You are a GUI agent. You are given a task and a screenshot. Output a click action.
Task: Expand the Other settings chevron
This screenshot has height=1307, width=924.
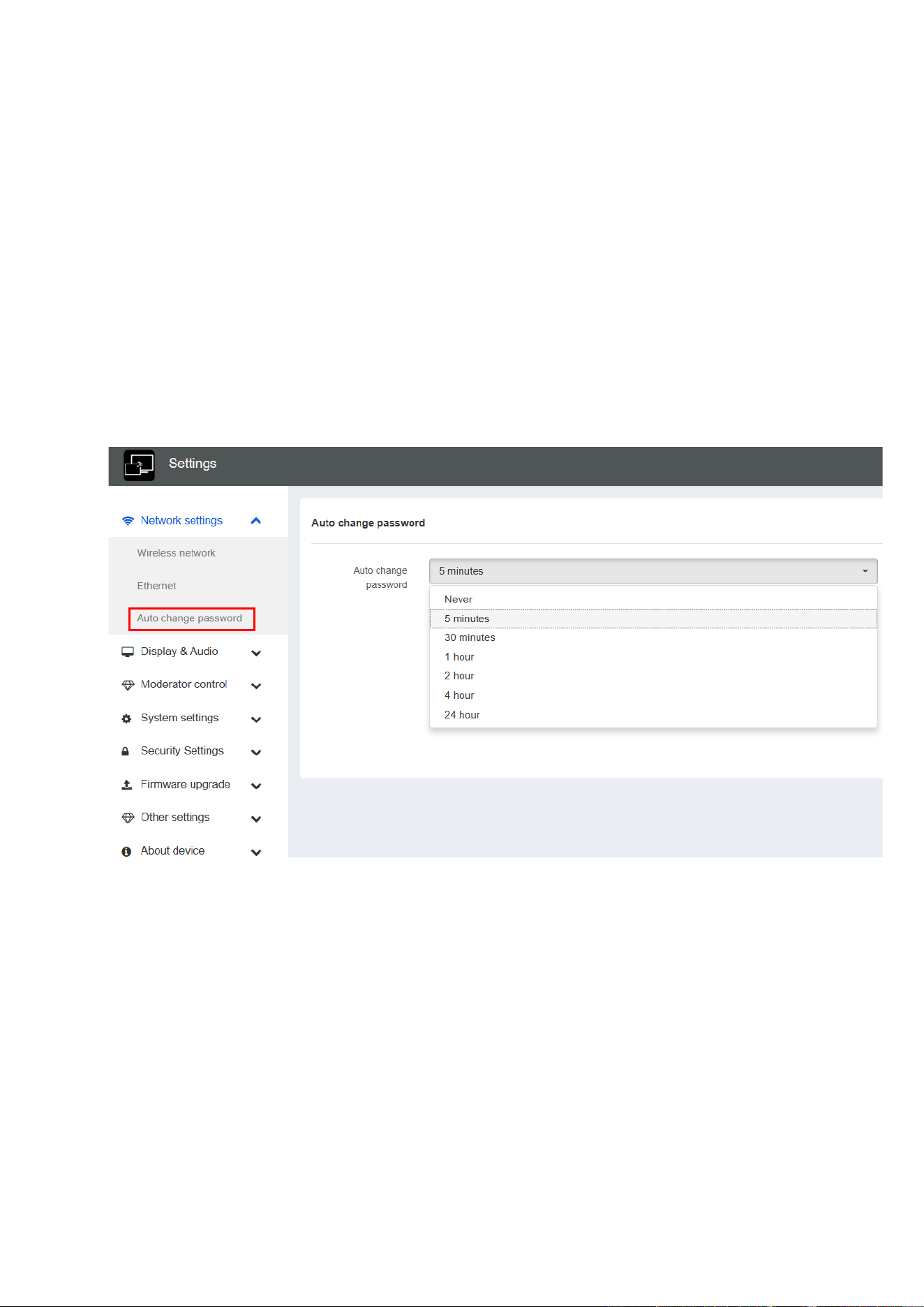(256, 819)
